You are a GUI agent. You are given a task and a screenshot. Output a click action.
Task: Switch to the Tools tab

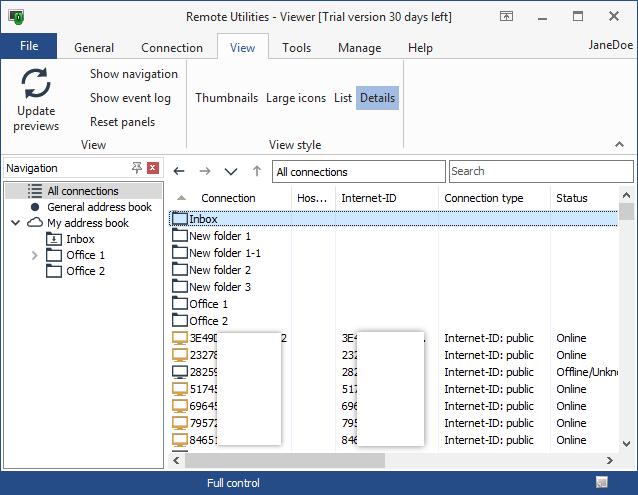pos(297,48)
